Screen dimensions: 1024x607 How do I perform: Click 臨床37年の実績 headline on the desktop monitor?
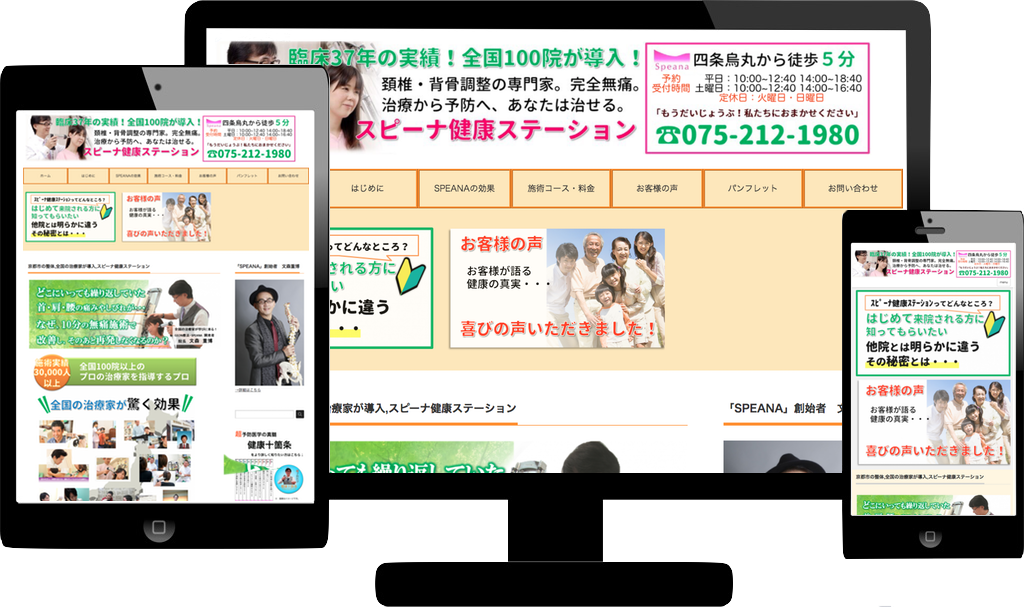[465, 58]
